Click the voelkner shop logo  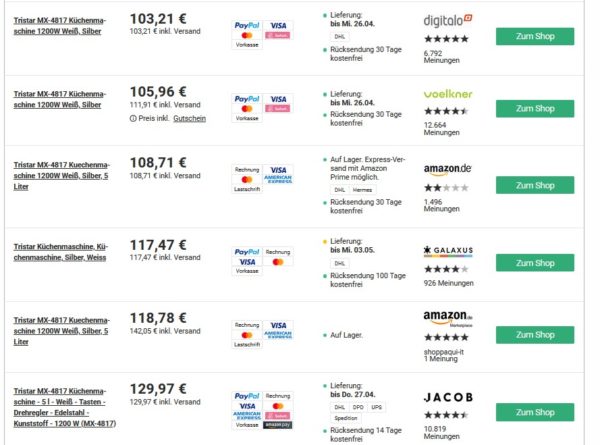click(447, 94)
